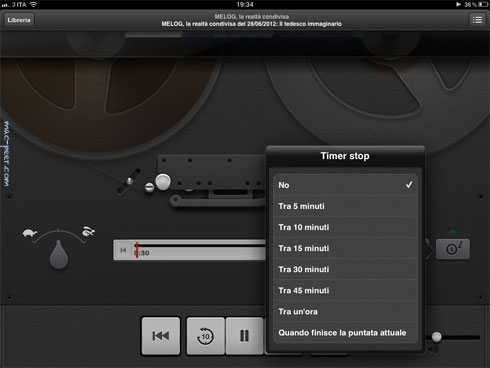Screen dimensions: 490x368
Task: Tap the episode list icon top right
Action: (477, 20)
